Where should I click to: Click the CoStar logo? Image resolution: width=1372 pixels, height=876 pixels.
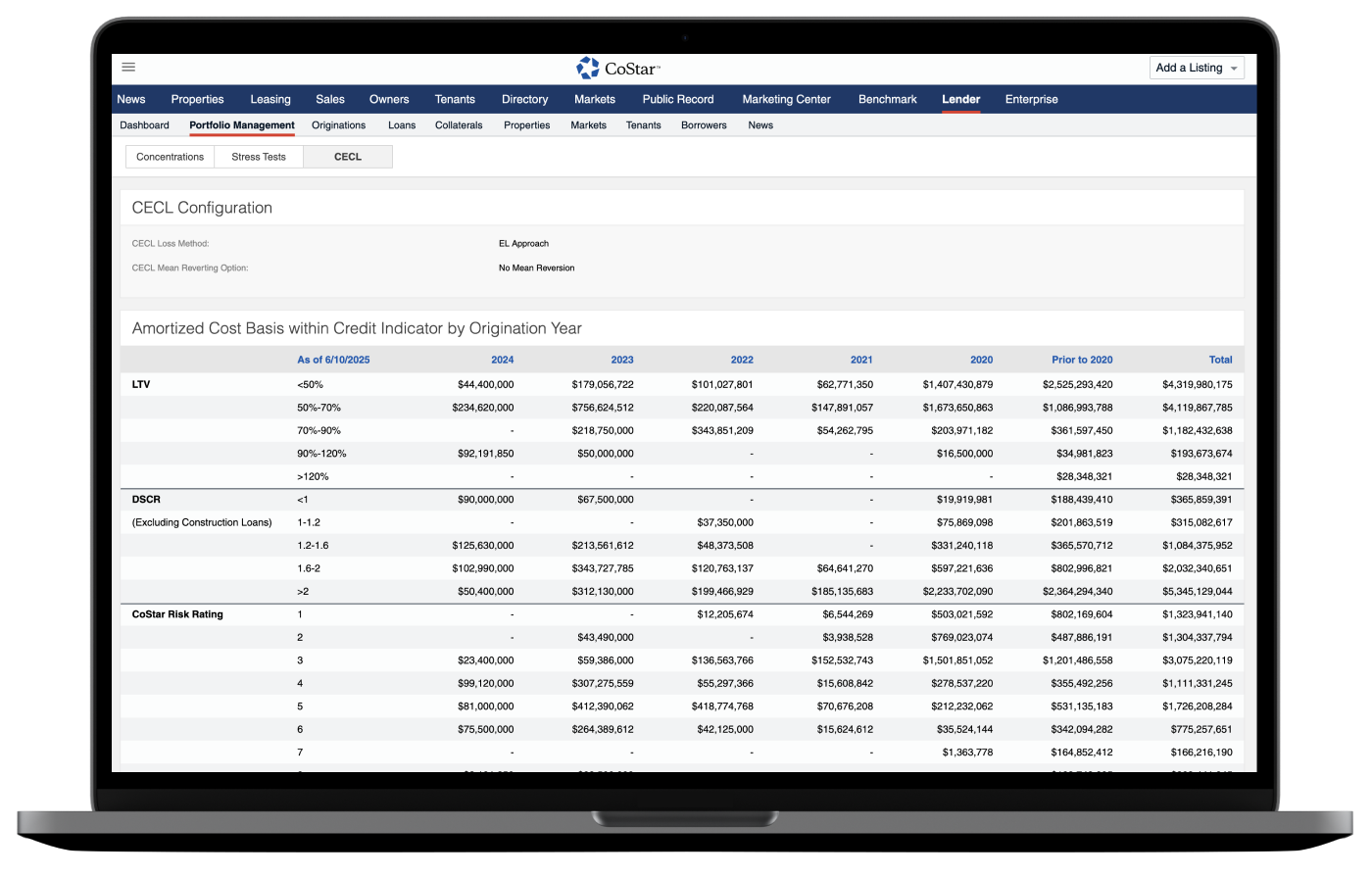click(618, 68)
